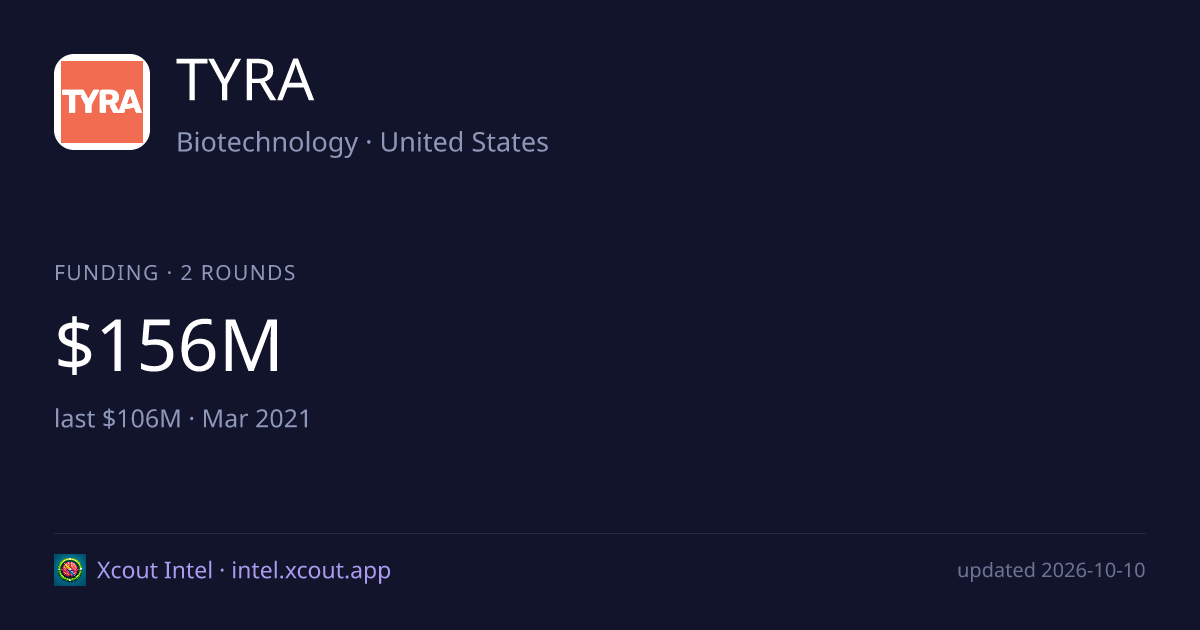Select the TYRA company name heading
The width and height of the screenshot is (1200, 630).
pos(245,82)
